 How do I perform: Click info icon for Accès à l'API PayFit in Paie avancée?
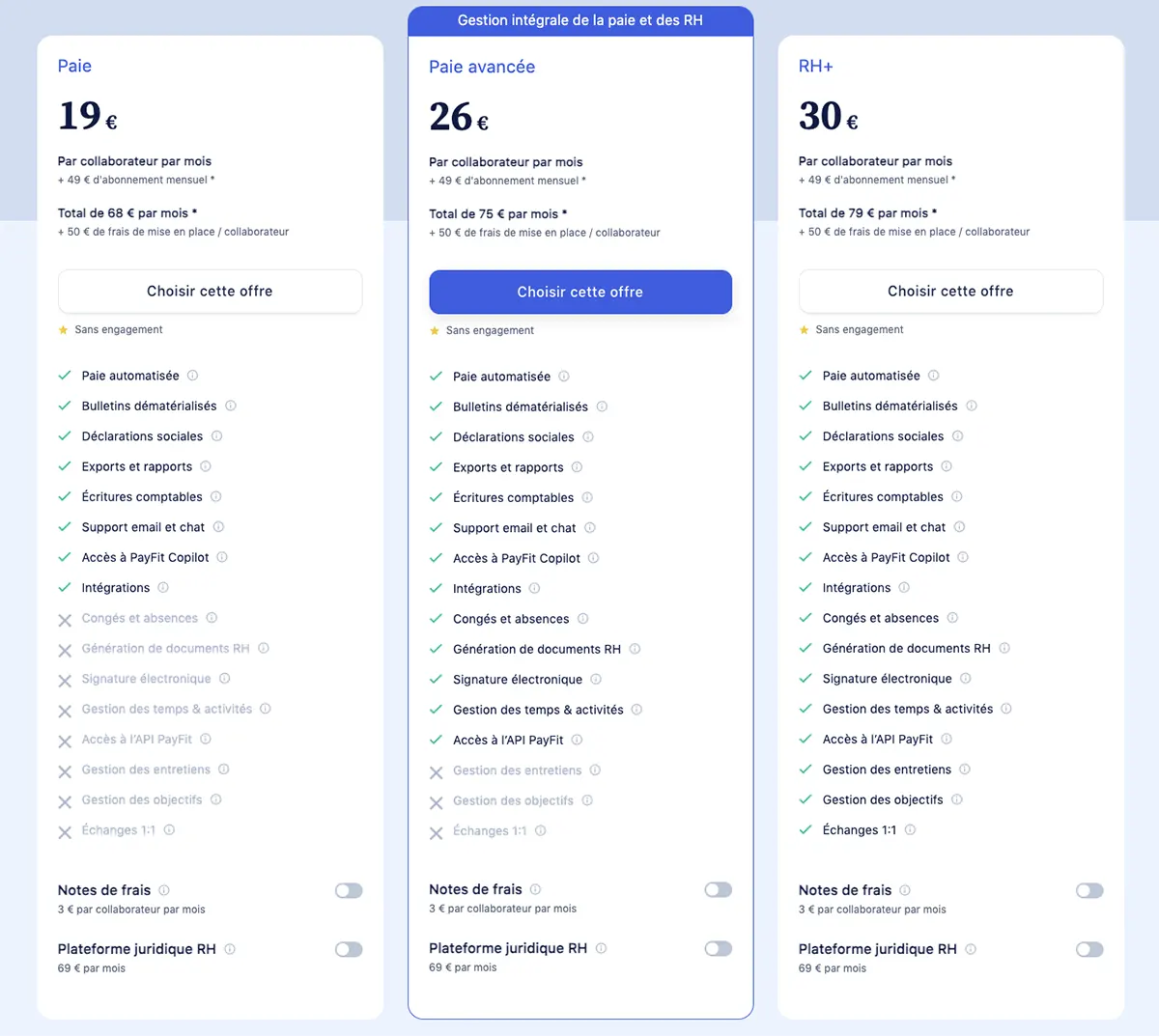(x=577, y=740)
